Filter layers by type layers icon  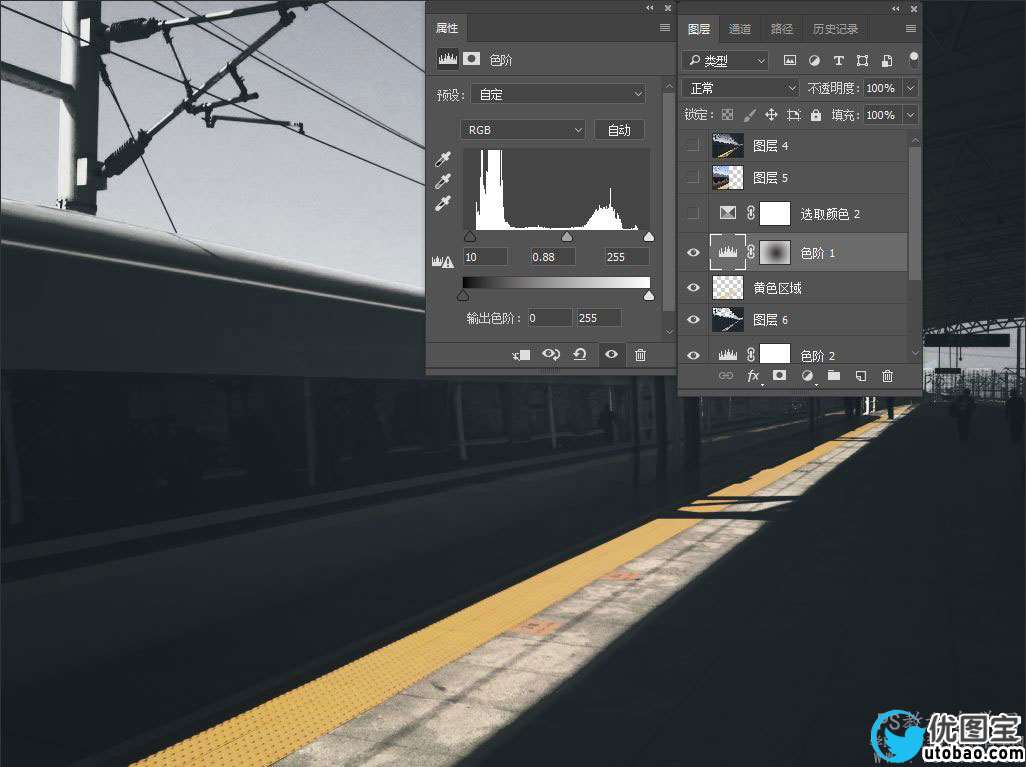click(838, 61)
